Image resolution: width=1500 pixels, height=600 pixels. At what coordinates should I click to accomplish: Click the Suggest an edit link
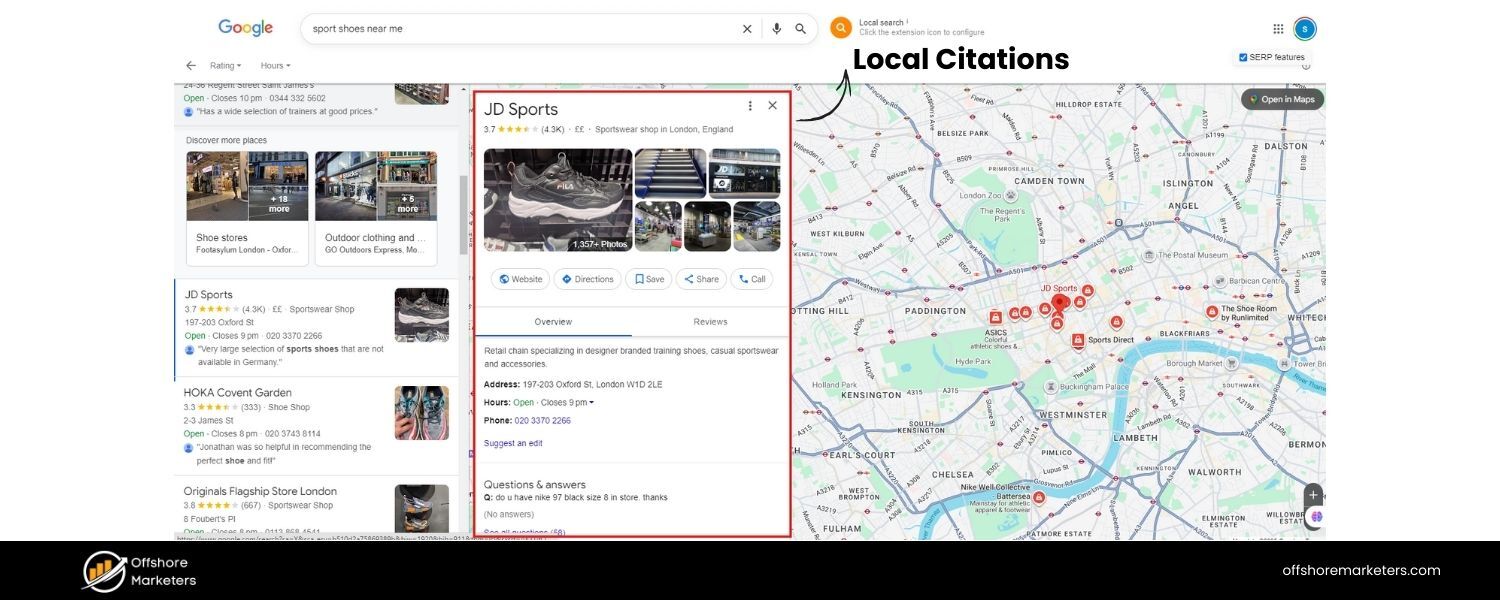[513, 442]
